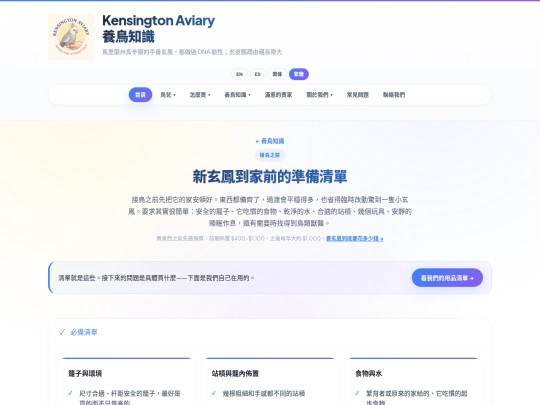Screen dimensions: 540x405
Task: Click checkmark in 籠子與環境 card's first item
Action: (70, 393)
